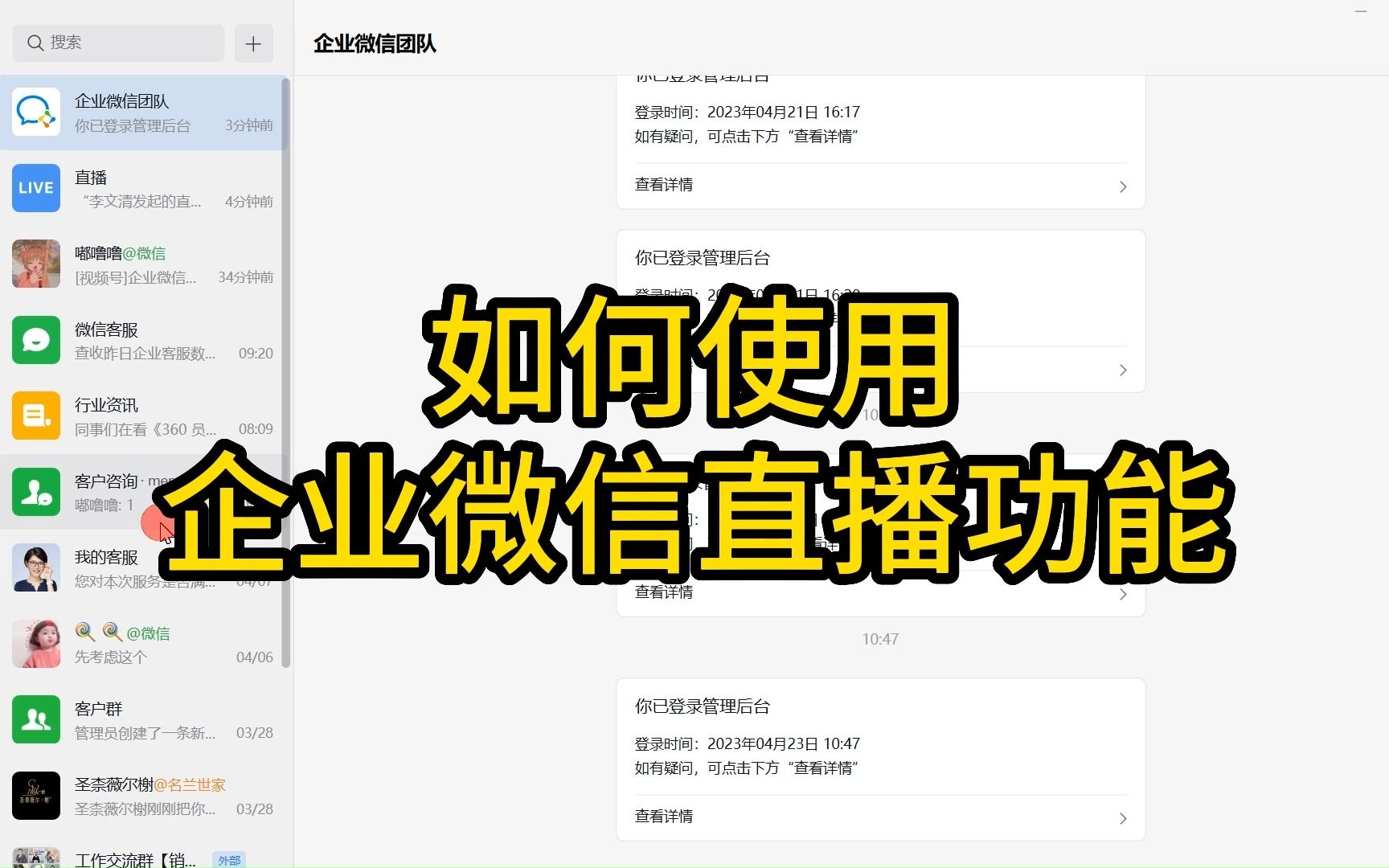Expand chevron on the 10:47 login card
Image resolution: width=1389 pixels, height=868 pixels.
(1123, 819)
